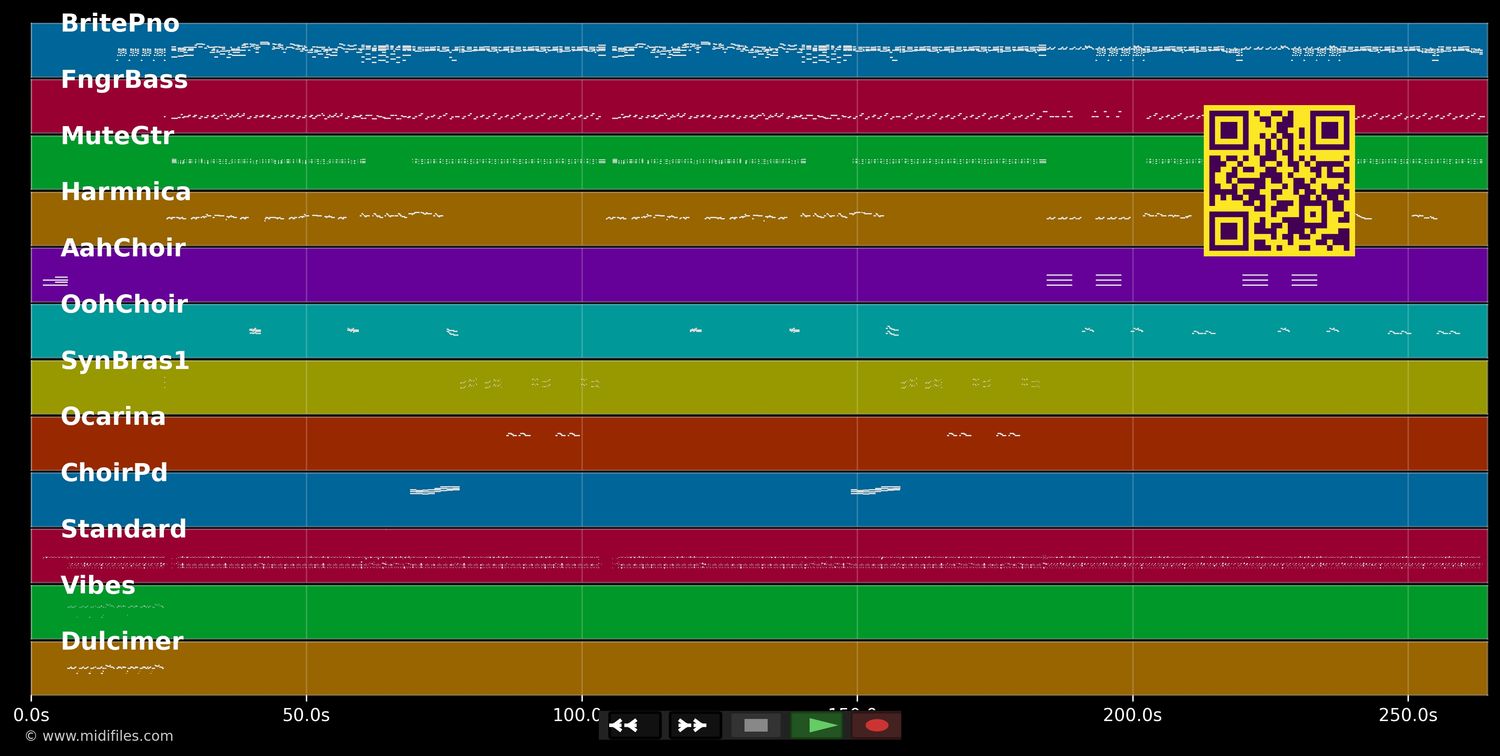Viewport: 1500px width, 756px height.
Task: Select the MuteGtr track
Action: pyautogui.click(x=759, y=162)
